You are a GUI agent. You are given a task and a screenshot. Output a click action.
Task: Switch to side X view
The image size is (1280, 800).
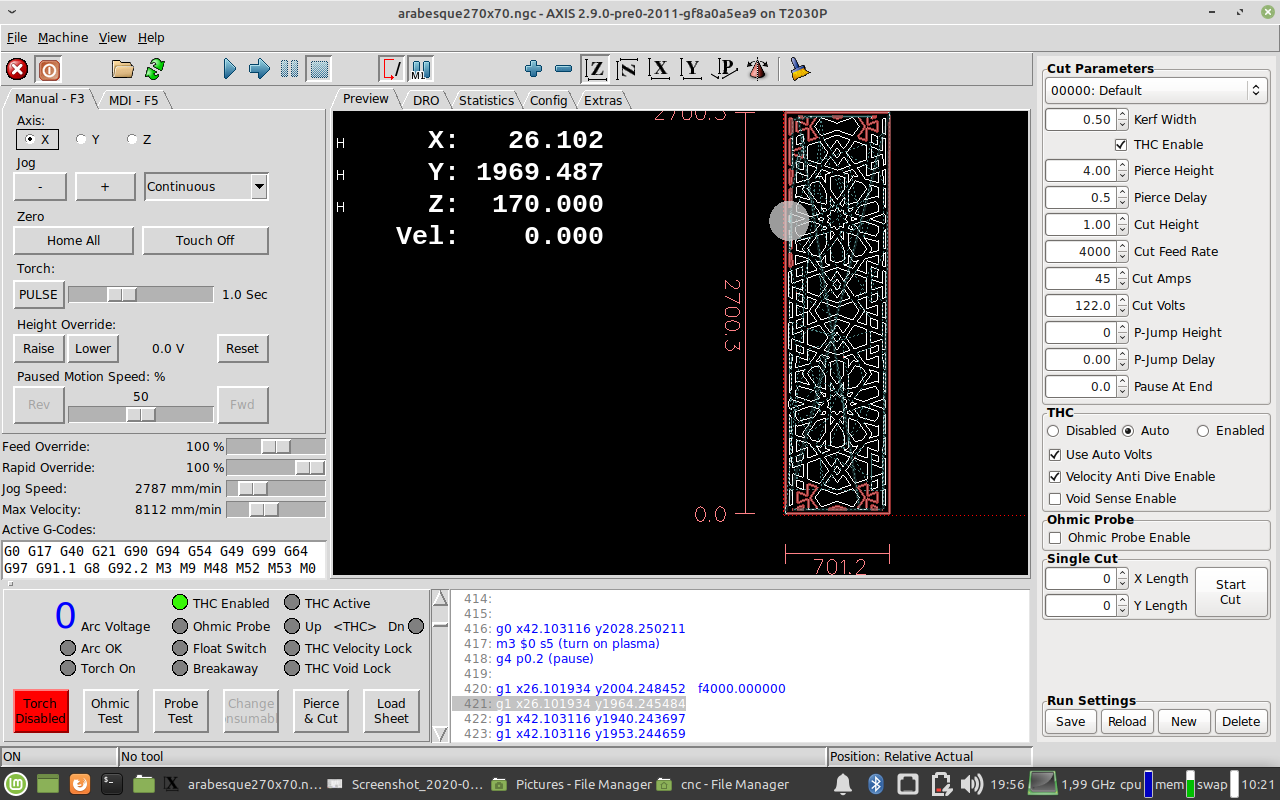coord(659,69)
